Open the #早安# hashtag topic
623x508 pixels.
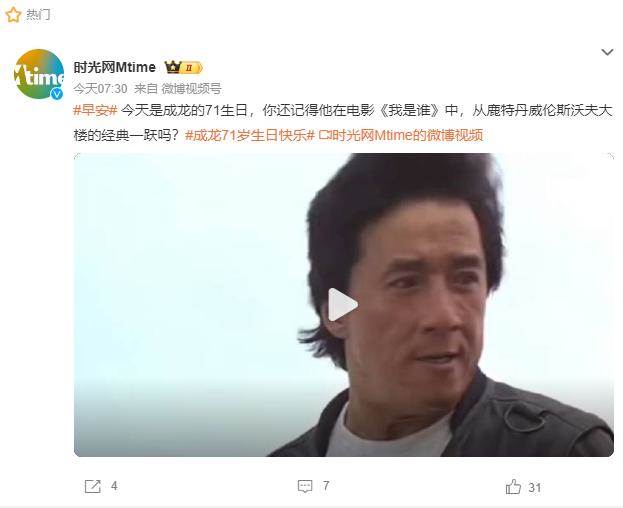click(95, 110)
